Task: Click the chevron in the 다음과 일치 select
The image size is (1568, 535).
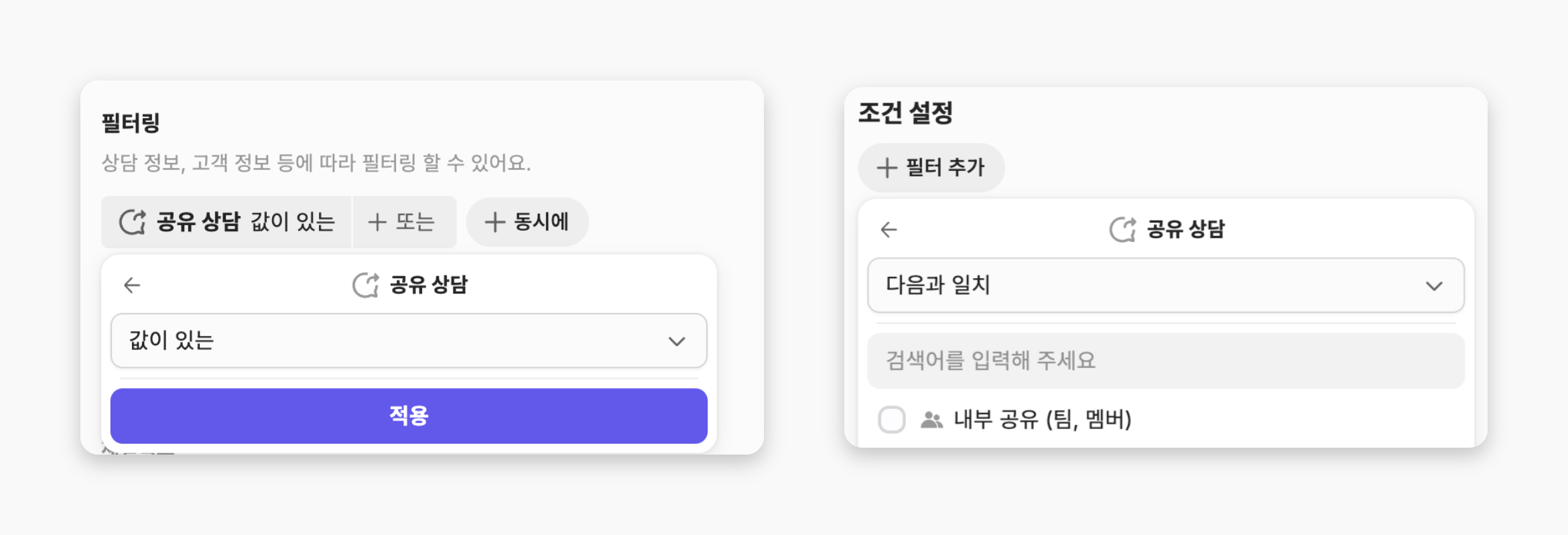Action: (1434, 286)
